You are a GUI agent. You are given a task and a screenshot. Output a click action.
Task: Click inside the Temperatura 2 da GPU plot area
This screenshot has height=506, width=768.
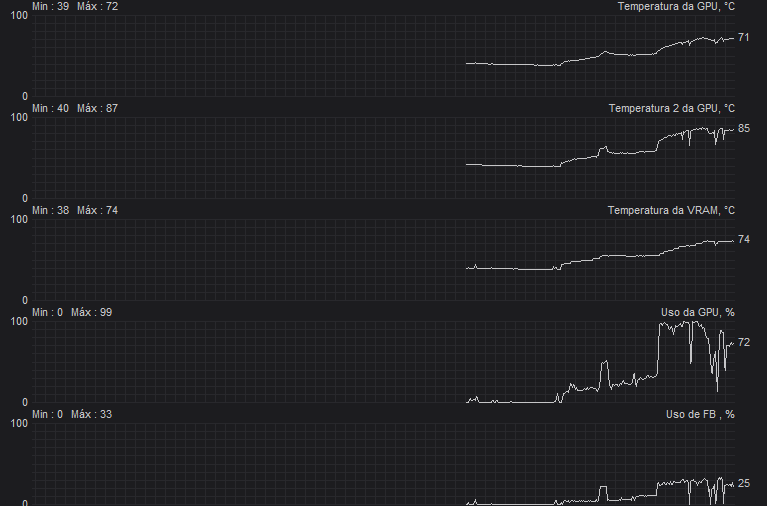tap(384, 158)
